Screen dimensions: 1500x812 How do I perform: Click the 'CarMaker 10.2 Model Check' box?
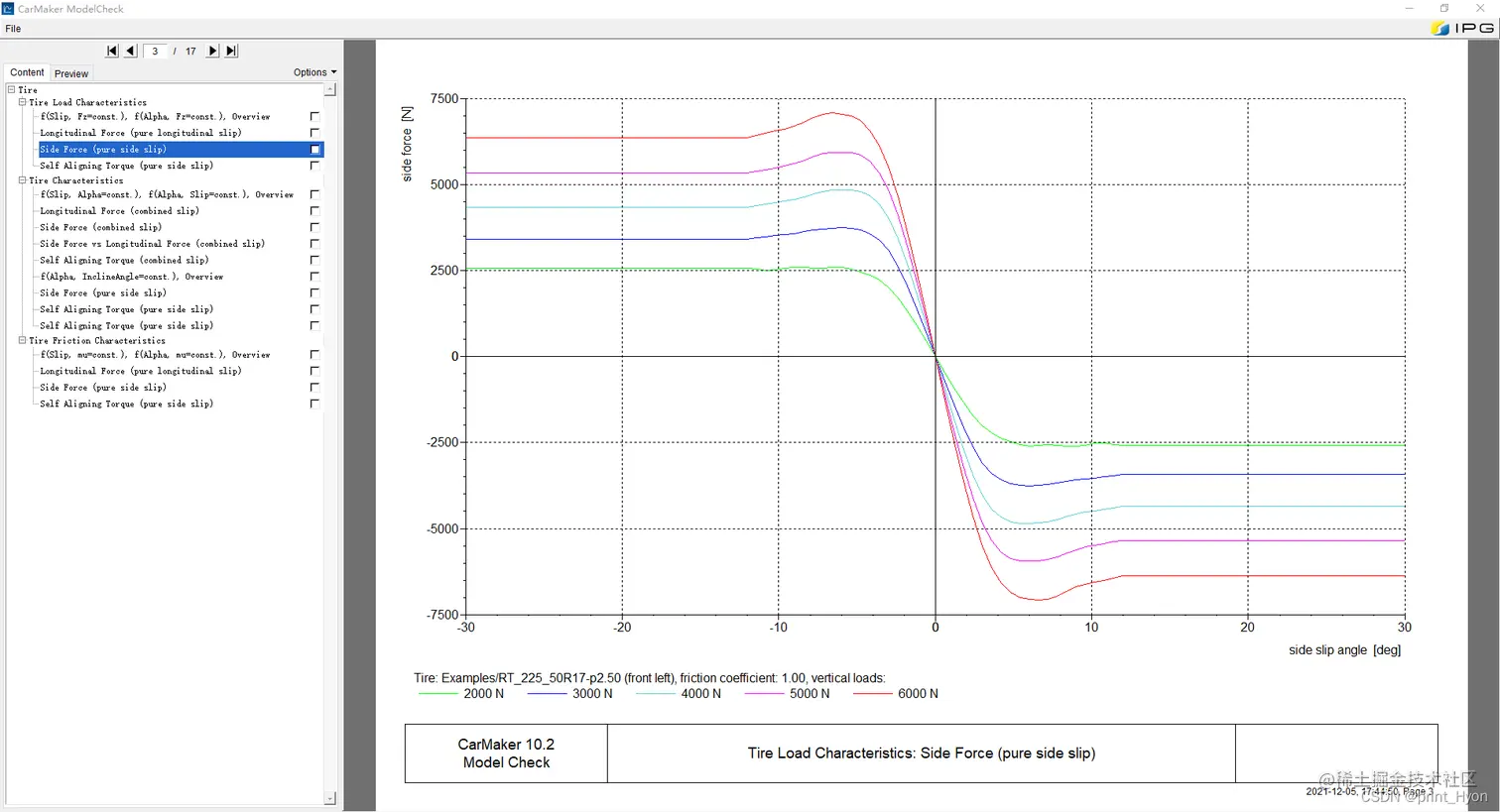coord(506,754)
